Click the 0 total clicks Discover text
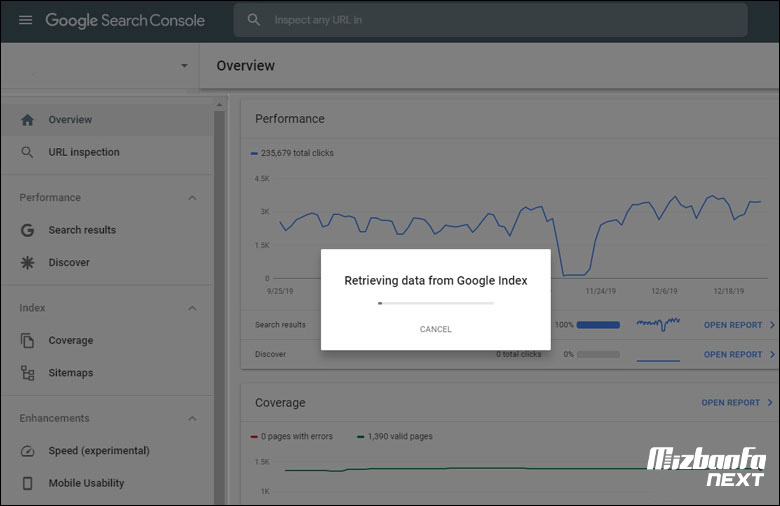Viewport: 780px width, 506px height. pyautogui.click(x=518, y=354)
